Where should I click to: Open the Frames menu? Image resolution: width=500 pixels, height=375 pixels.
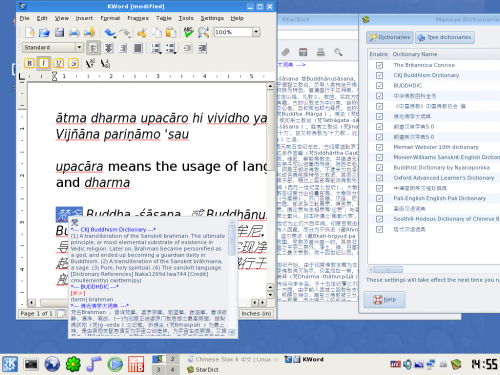(x=138, y=18)
